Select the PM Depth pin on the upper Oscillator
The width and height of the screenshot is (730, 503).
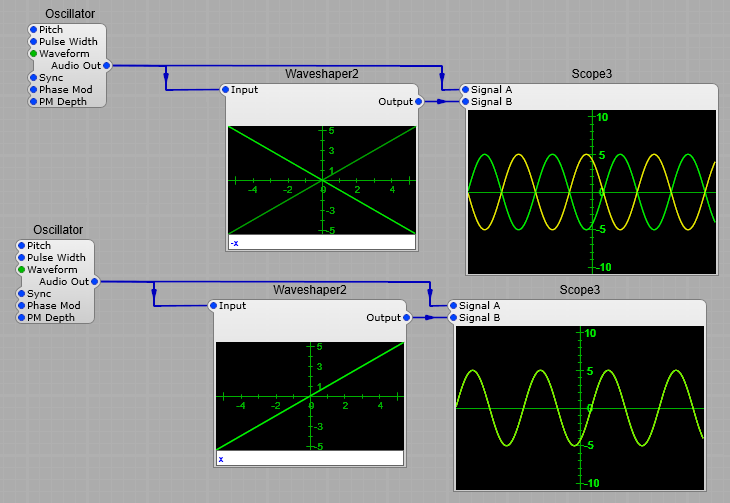tap(33, 101)
